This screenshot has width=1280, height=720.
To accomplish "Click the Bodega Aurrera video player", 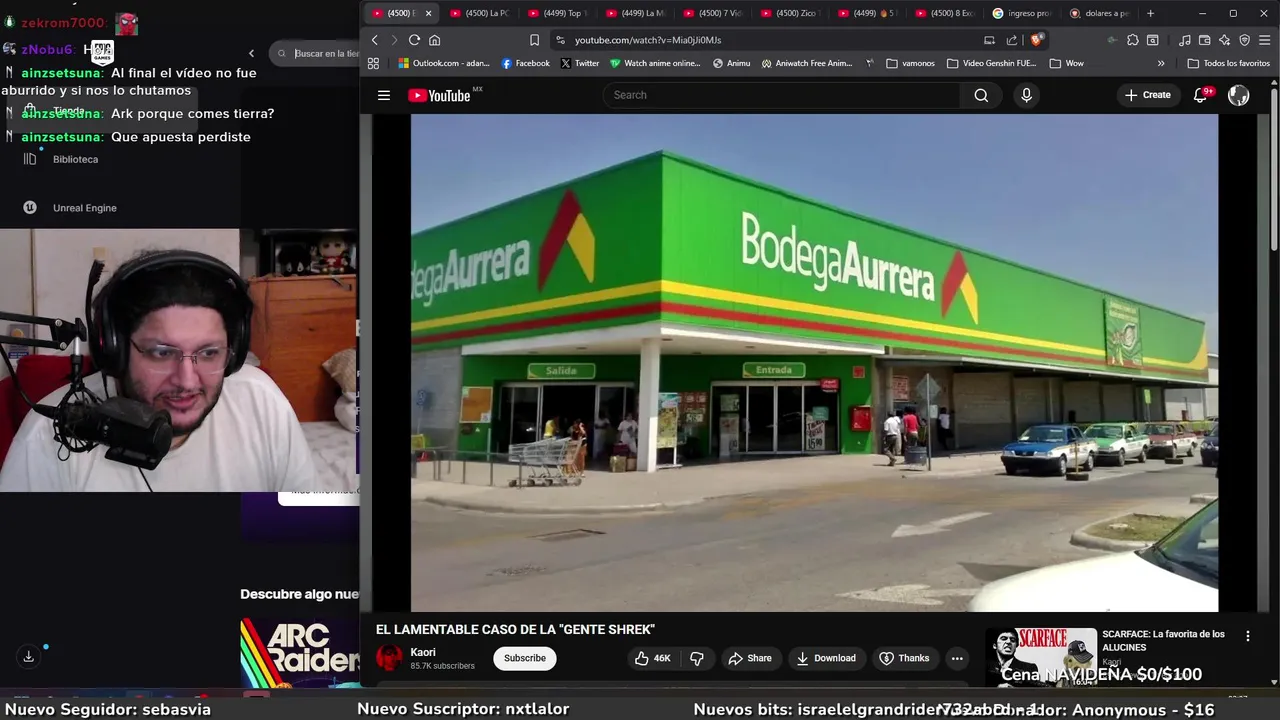I will pos(814,362).
